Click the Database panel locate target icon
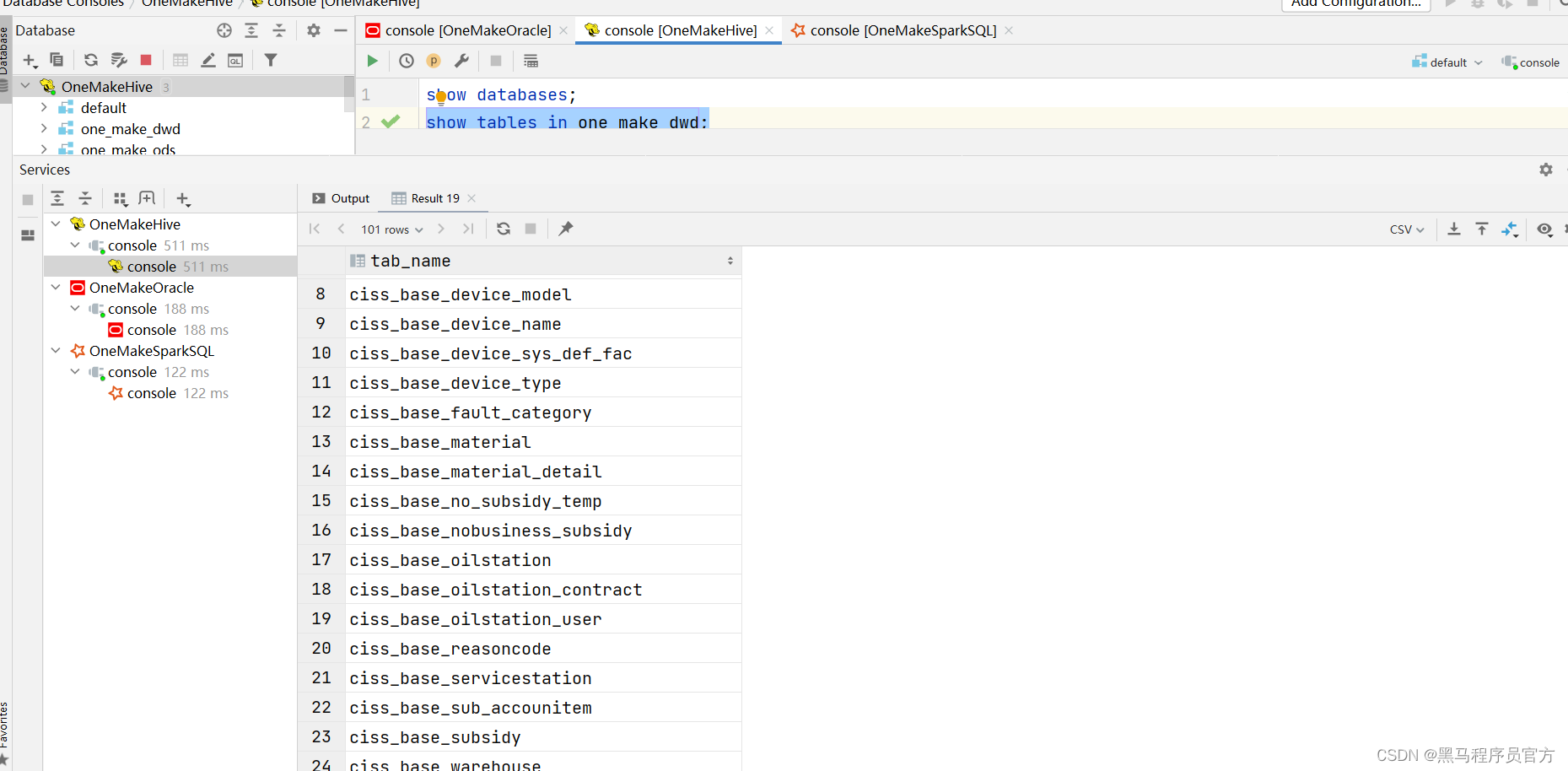 click(224, 30)
